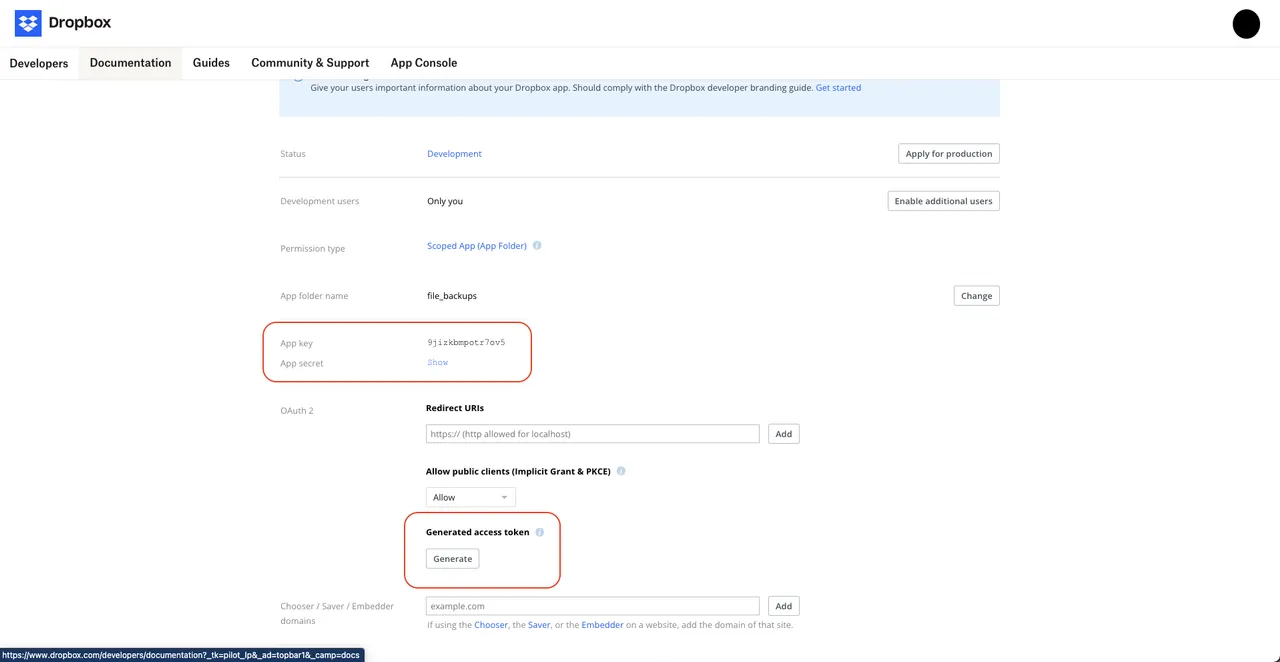Click the Redirect URIs input field
This screenshot has width=1280, height=662.
pyautogui.click(x=593, y=434)
